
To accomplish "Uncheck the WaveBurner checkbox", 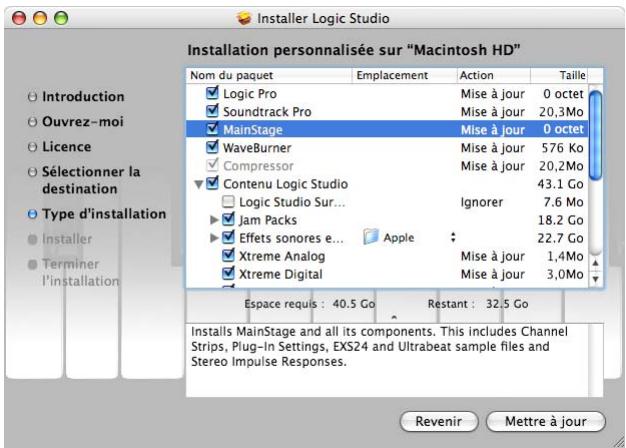I will pyautogui.click(x=212, y=147).
